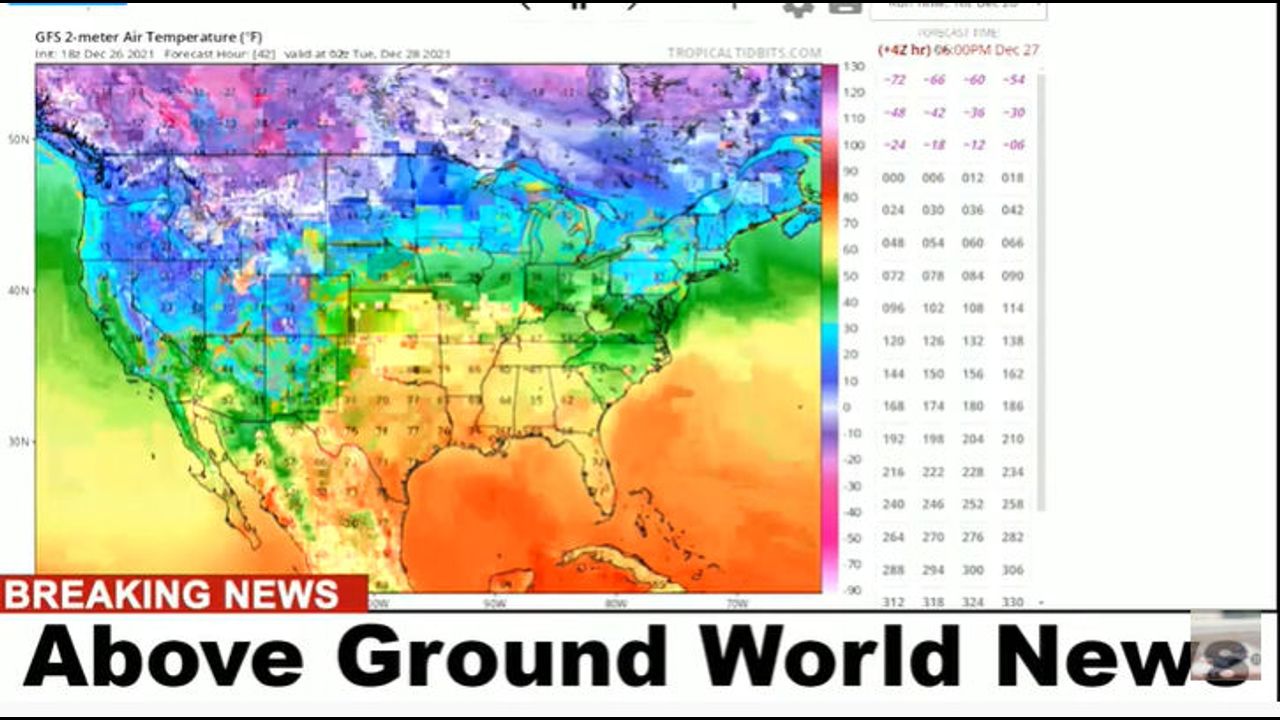The image size is (1280, 720).
Task: Select forecast hour 042
Action: tap(1013, 210)
